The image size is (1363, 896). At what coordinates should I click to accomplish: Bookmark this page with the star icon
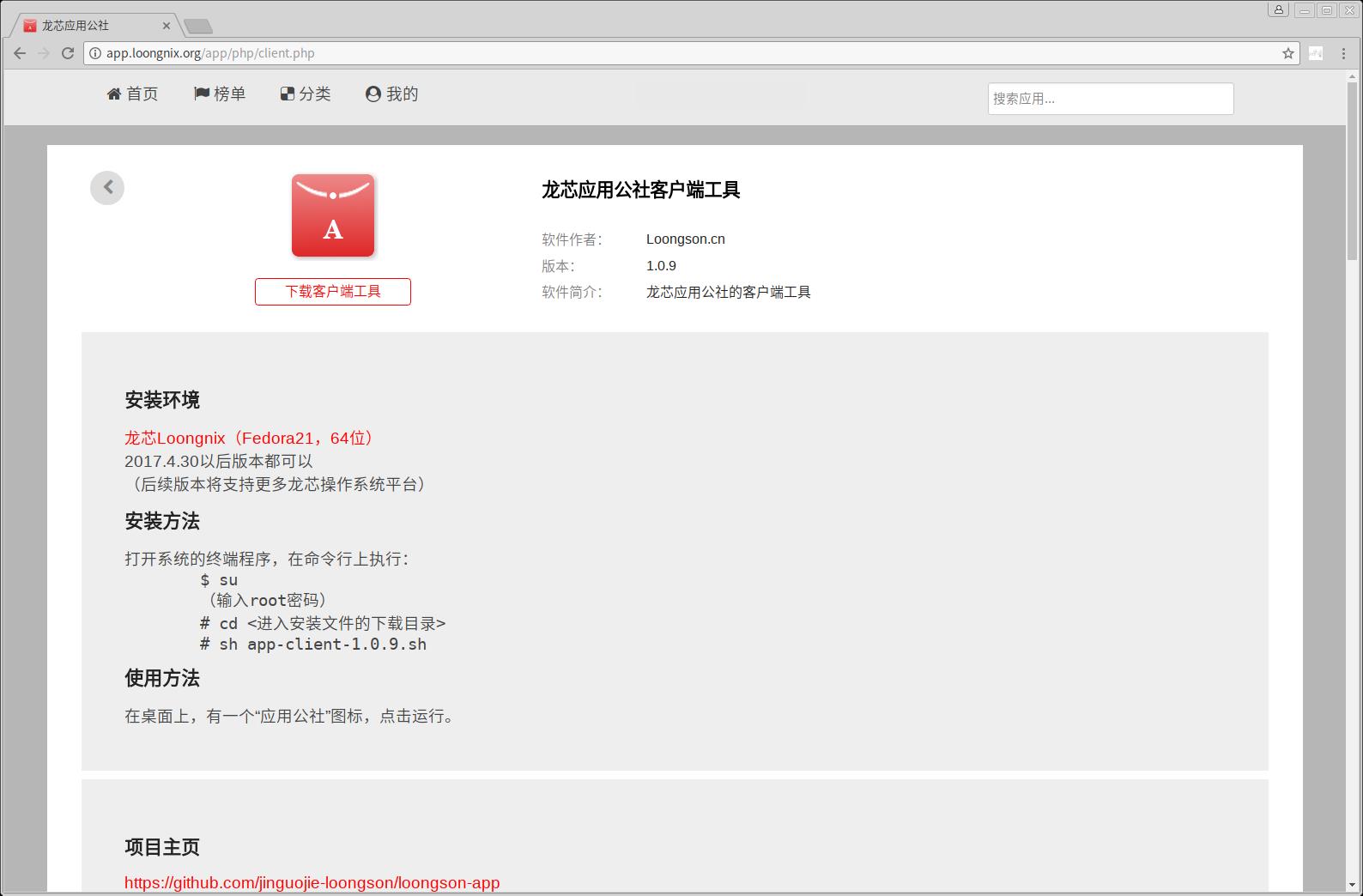pyautogui.click(x=1288, y=53)
